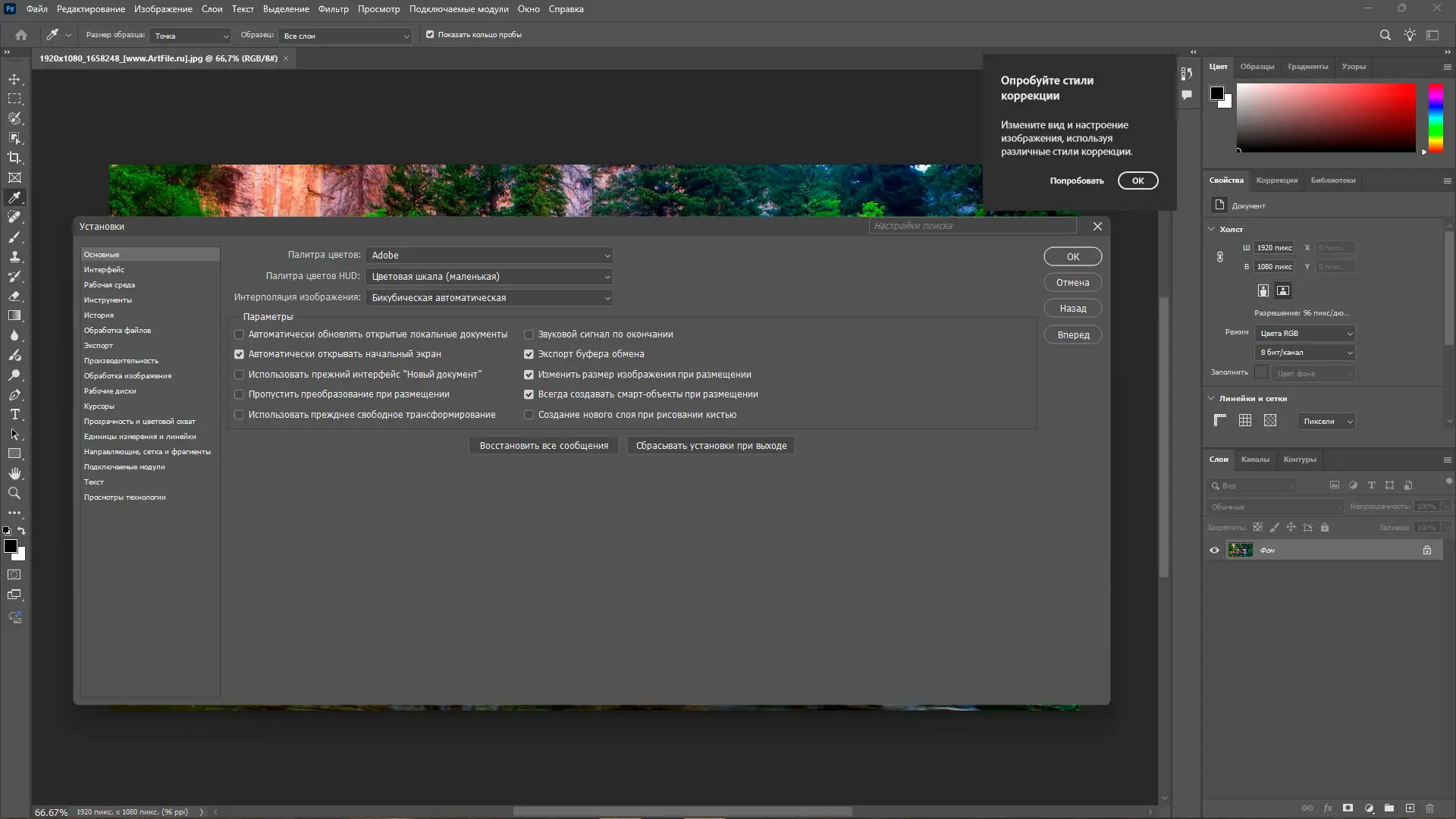Disable the Export Clipboard checkbox

(x=529, y=354)
